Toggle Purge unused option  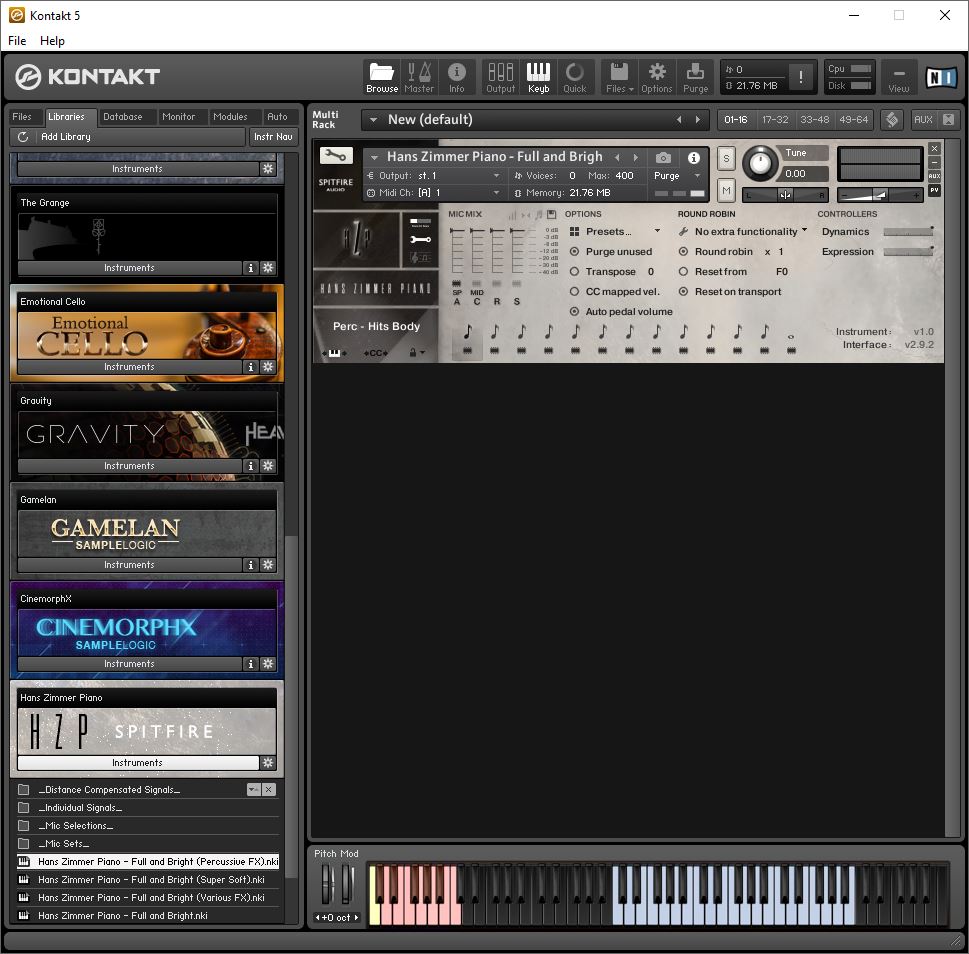click(574, 251)
